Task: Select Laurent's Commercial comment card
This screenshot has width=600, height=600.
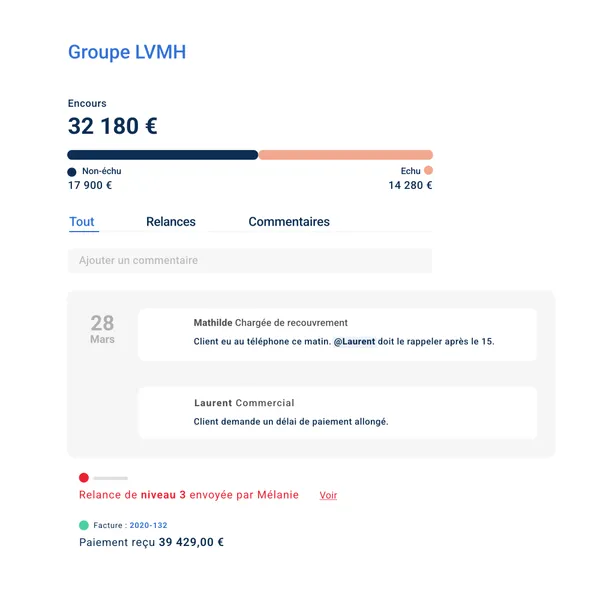Action: tap(337, 412)
